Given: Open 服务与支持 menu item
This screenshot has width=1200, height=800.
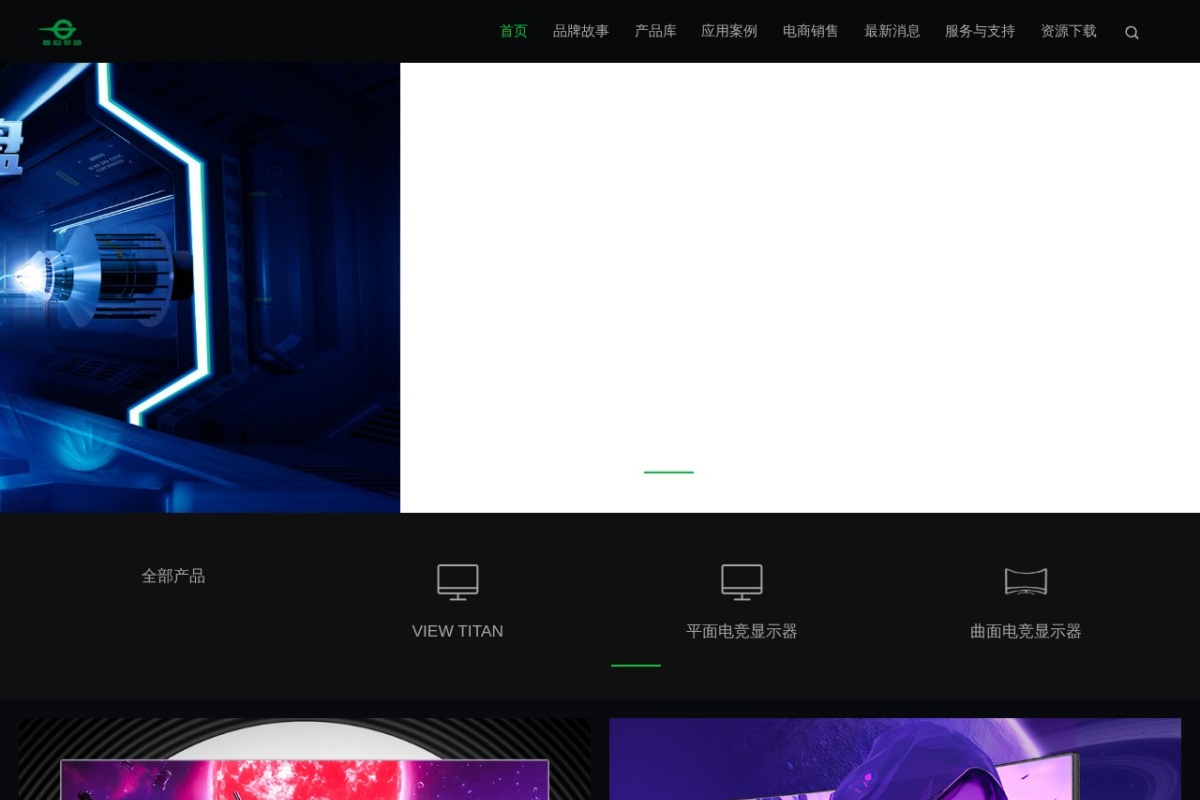Looking at the screenshot, I should click(980, 31).
